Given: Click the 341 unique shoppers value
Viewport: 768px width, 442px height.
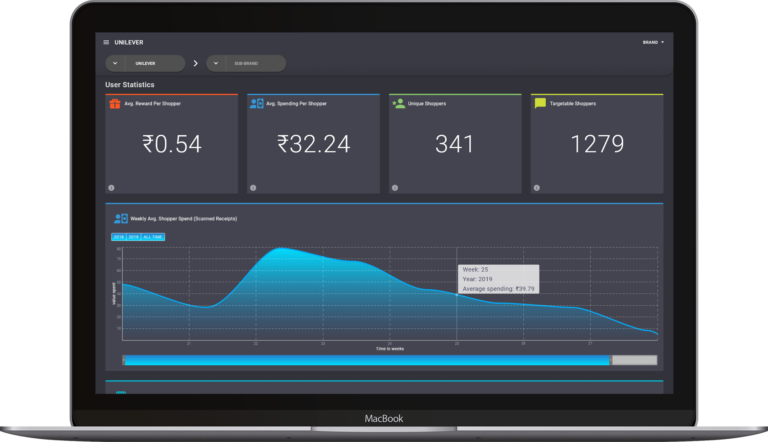Looking at the screenshot, I should pos(455,144).
